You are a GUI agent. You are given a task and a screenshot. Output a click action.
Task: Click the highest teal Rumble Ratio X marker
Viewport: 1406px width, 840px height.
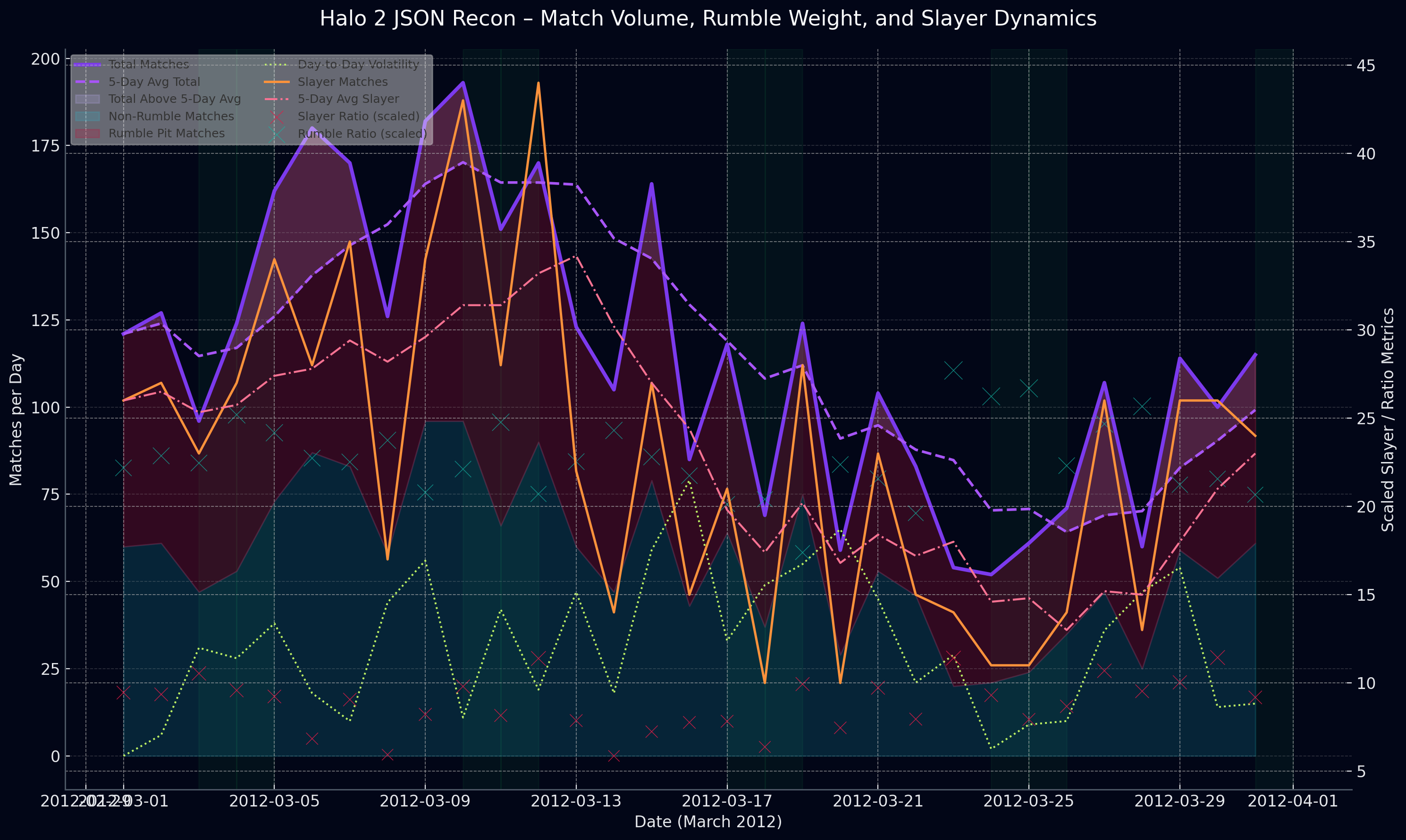954,371
